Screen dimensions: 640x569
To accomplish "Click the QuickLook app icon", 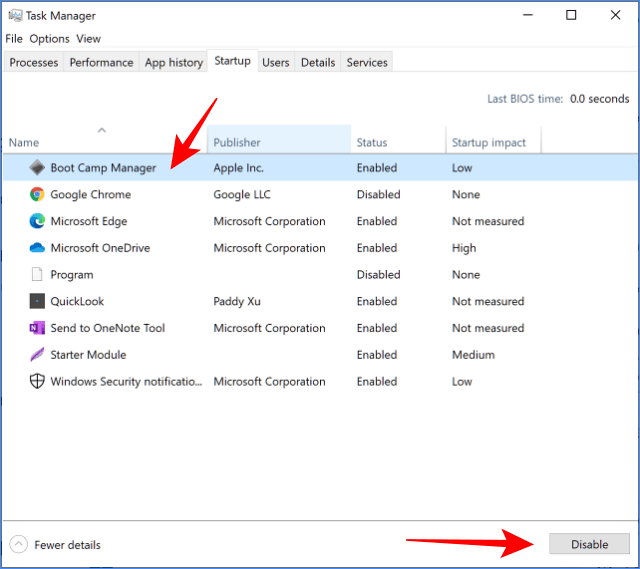I will 37,301.
